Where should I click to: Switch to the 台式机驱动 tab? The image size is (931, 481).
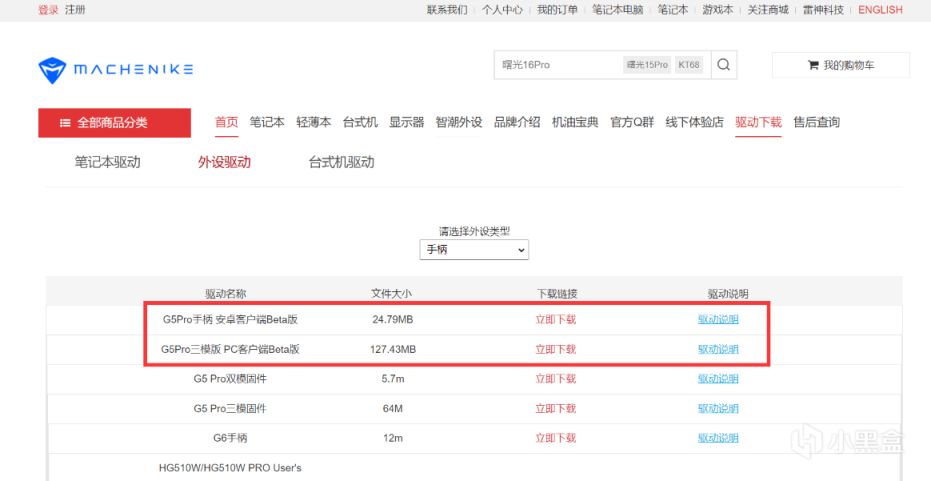[x=341, y=162]
